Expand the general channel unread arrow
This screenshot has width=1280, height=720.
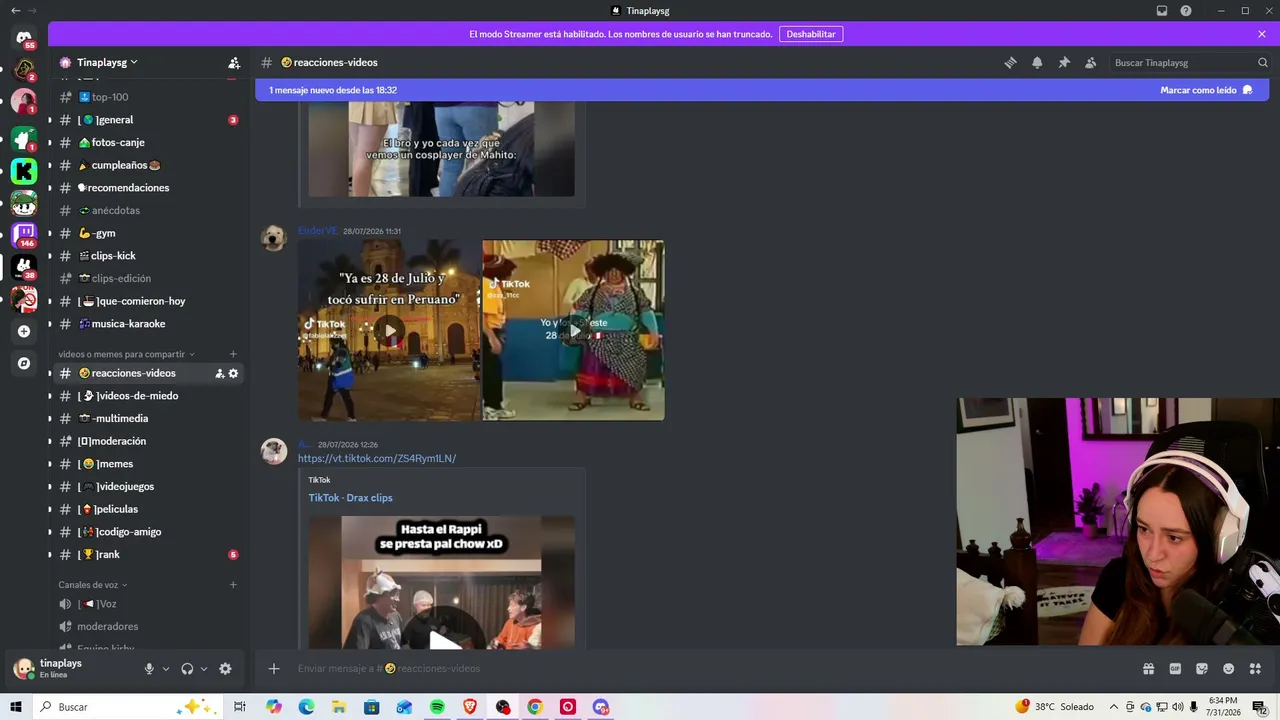49,120
